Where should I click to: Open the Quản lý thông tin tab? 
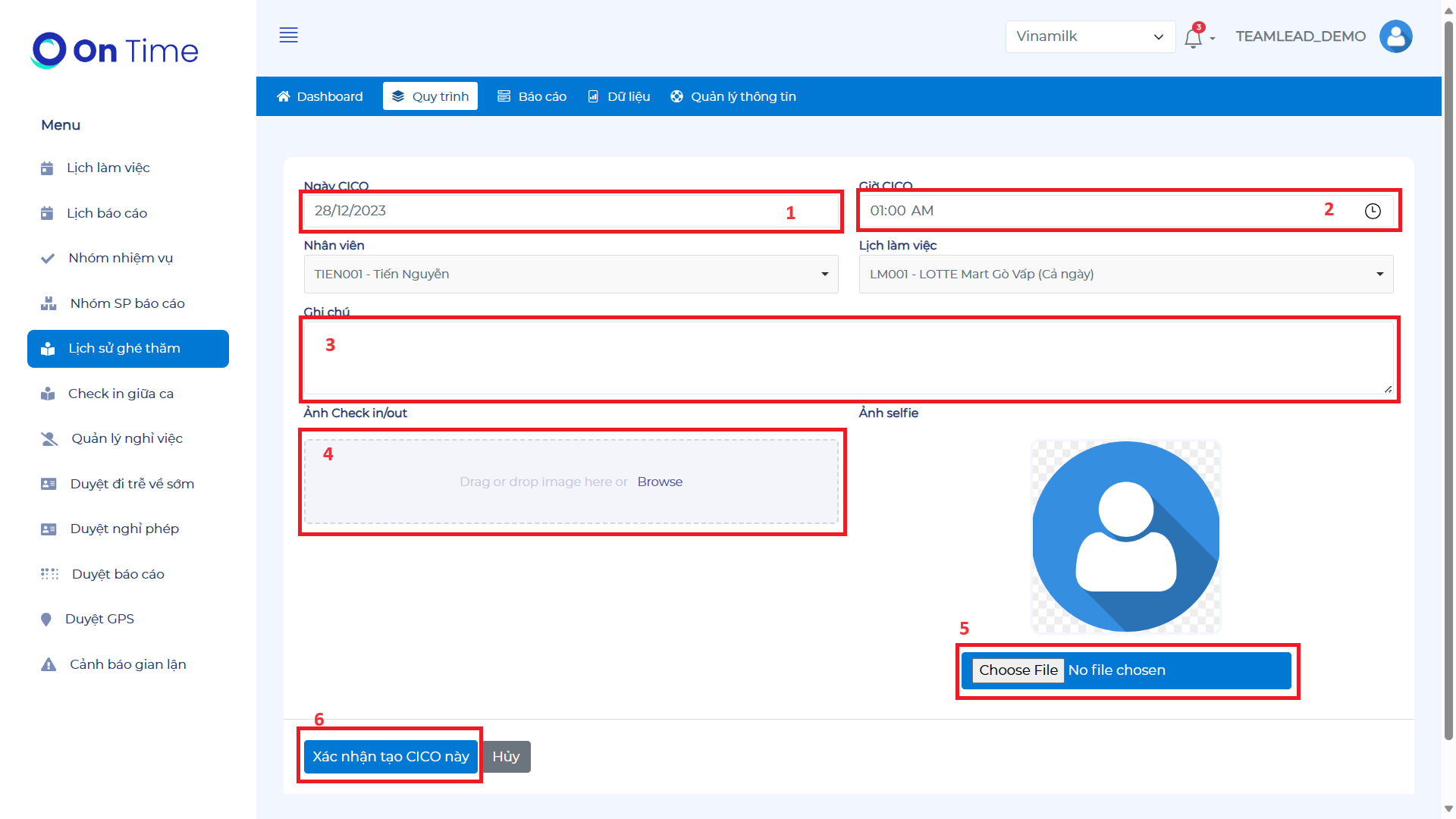[733, 96]
